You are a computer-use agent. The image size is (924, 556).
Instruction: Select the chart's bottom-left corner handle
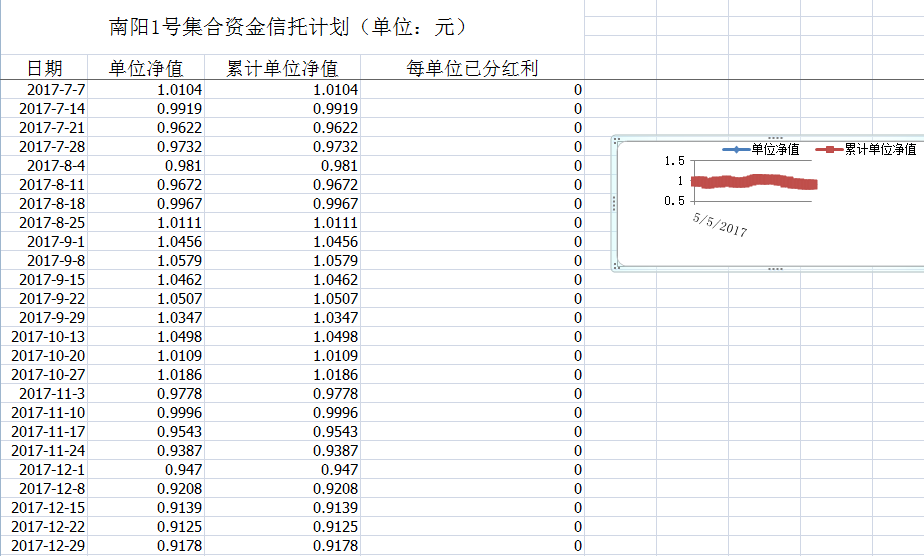click(615, 267)
